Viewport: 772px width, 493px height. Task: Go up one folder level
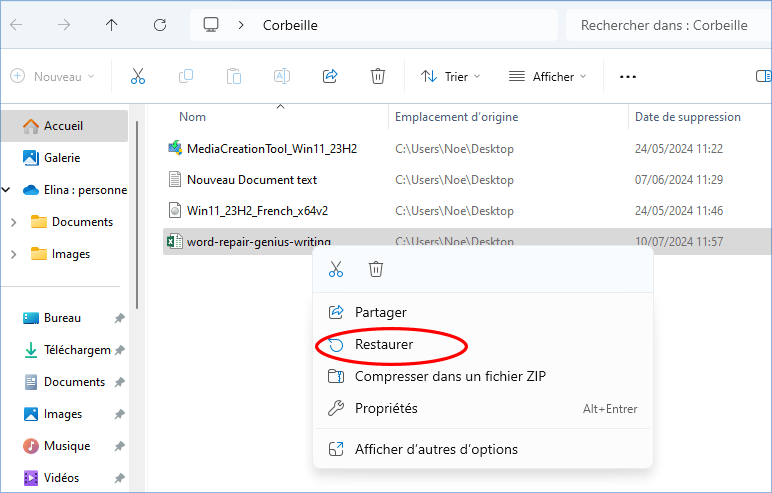pos(112,25)
